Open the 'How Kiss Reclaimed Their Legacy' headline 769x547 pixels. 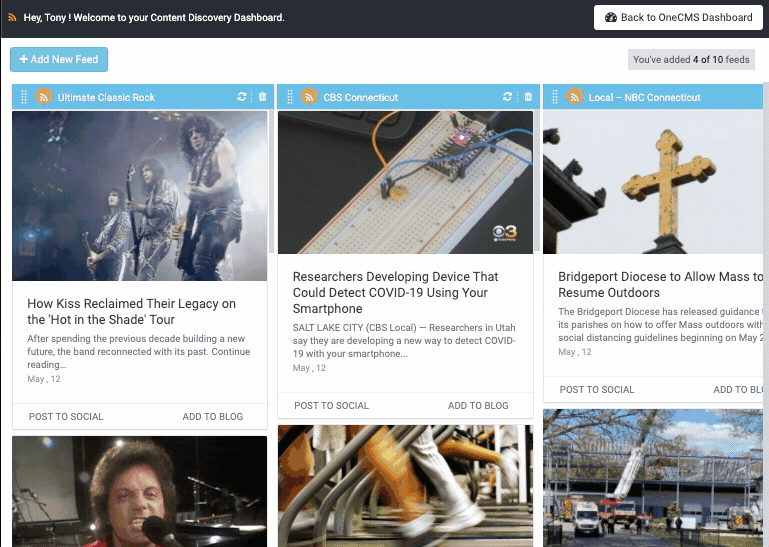tap(131, 312)
